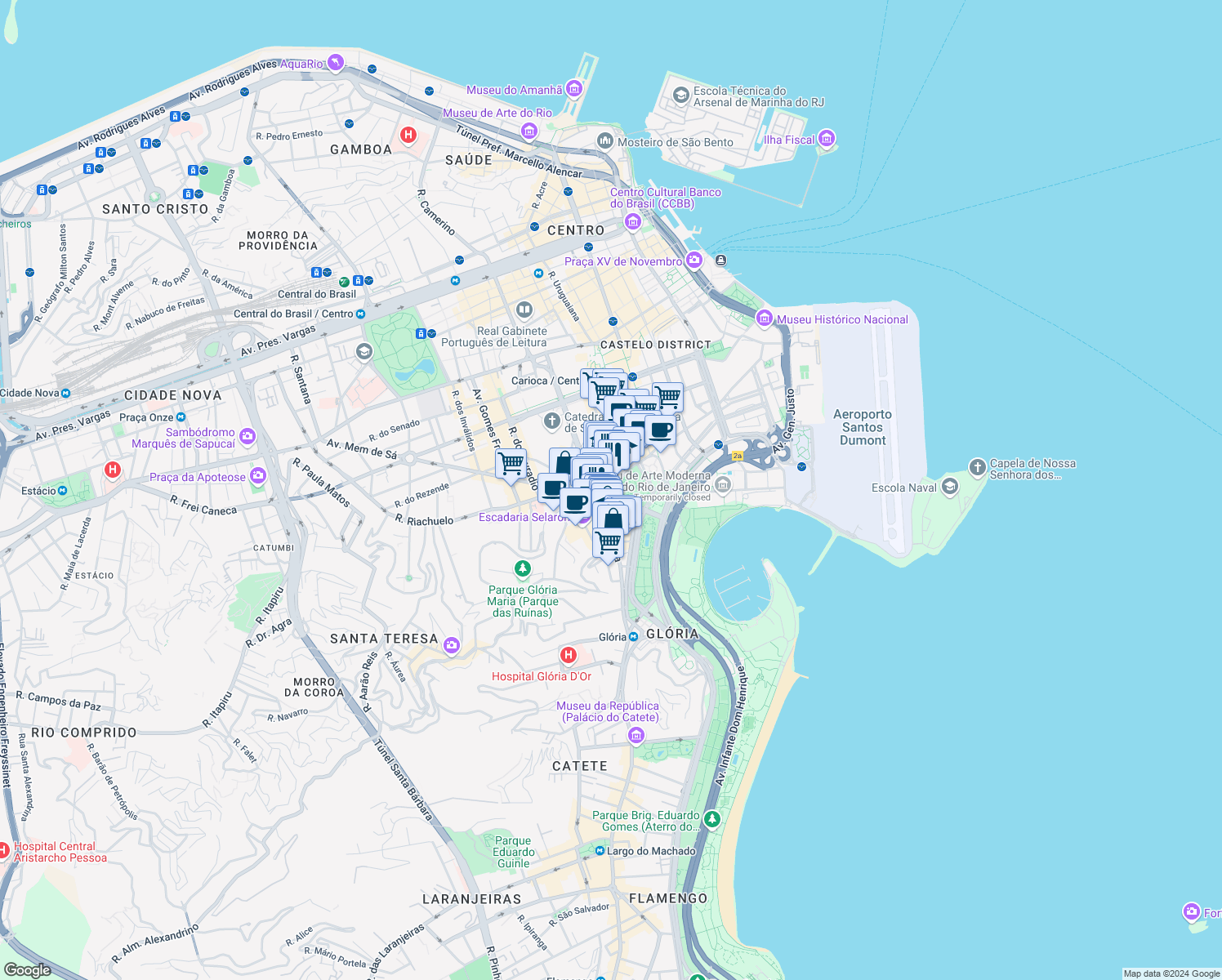Click the Cidade Nova metro station icon
This screenshot has height=980, width=1222.
click(65, 393)
